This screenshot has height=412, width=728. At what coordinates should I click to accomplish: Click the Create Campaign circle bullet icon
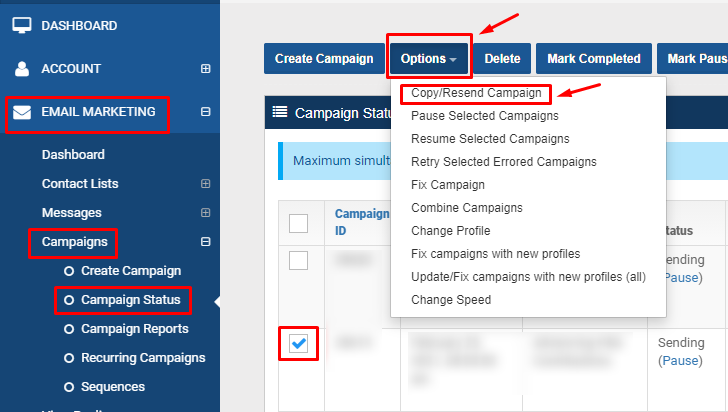click(69, 271)
